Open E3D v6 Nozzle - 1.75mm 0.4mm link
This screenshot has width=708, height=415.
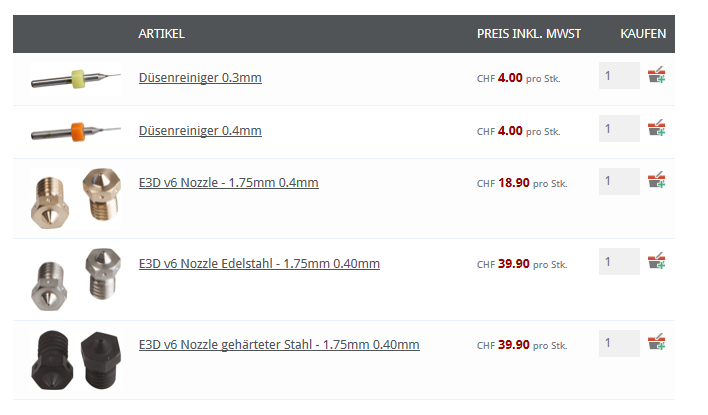[x=228, y=182]
